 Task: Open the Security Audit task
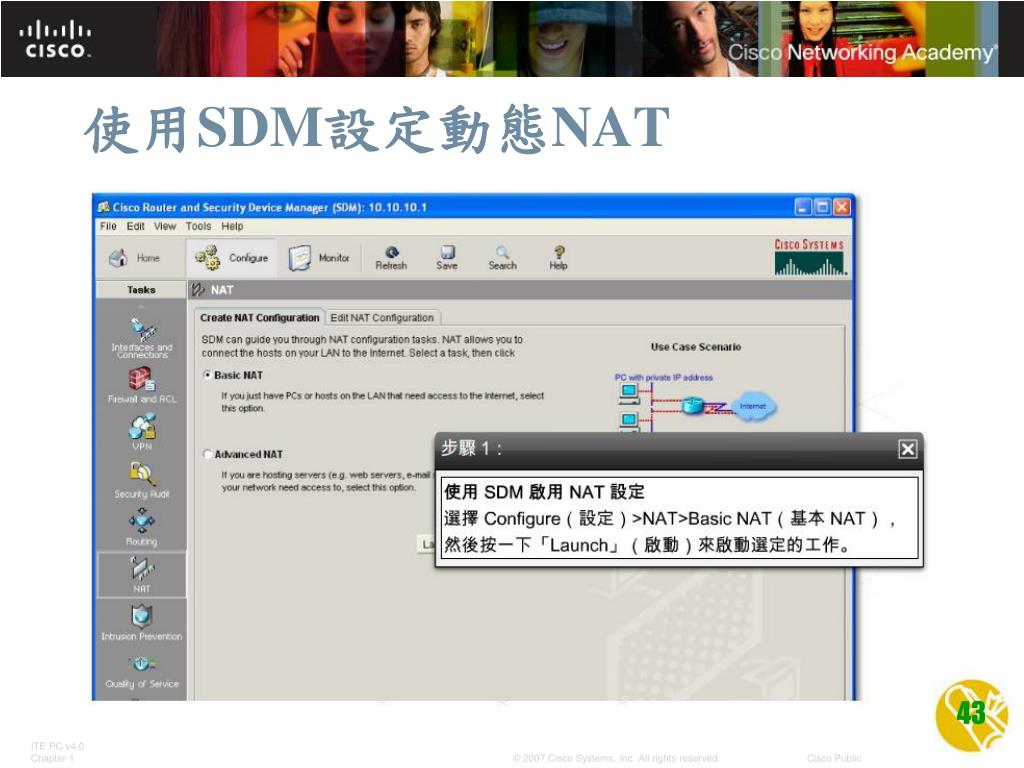point(142,481)
